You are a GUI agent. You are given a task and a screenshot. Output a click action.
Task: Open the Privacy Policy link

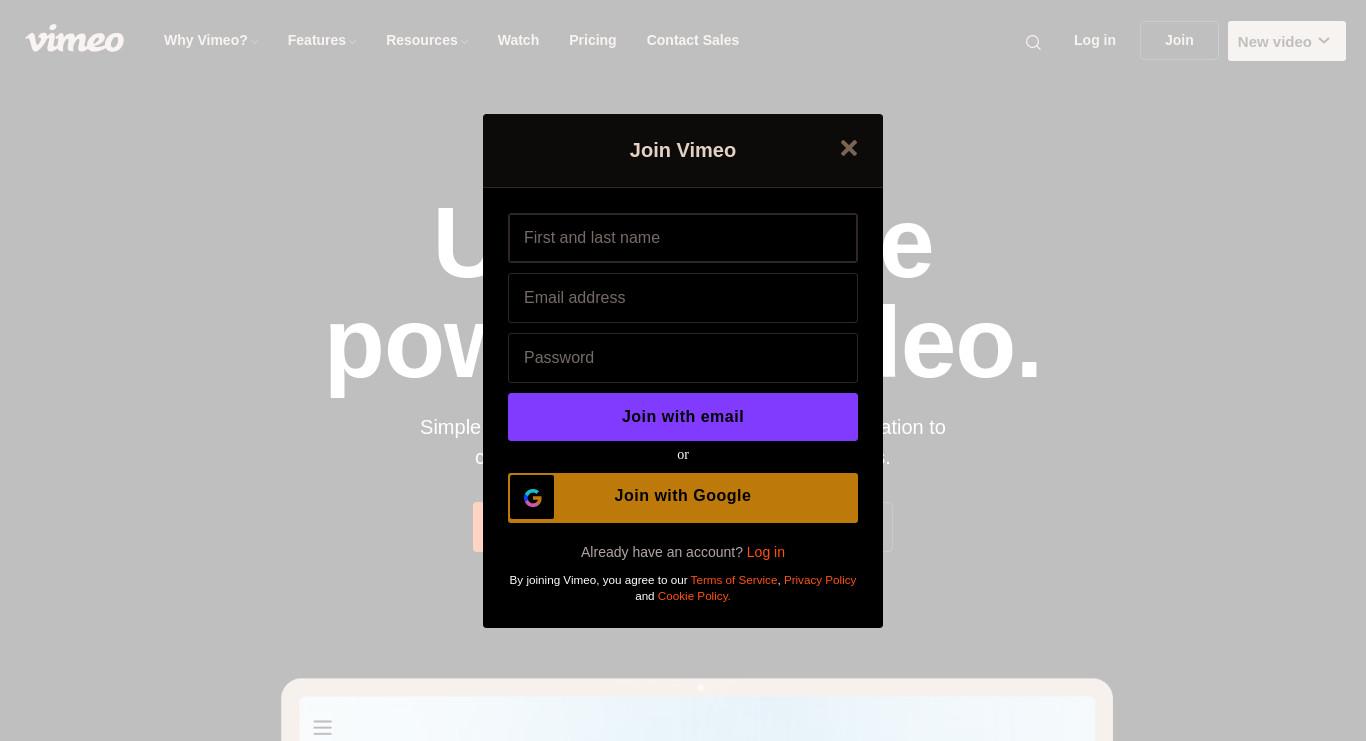click(820, 580)
